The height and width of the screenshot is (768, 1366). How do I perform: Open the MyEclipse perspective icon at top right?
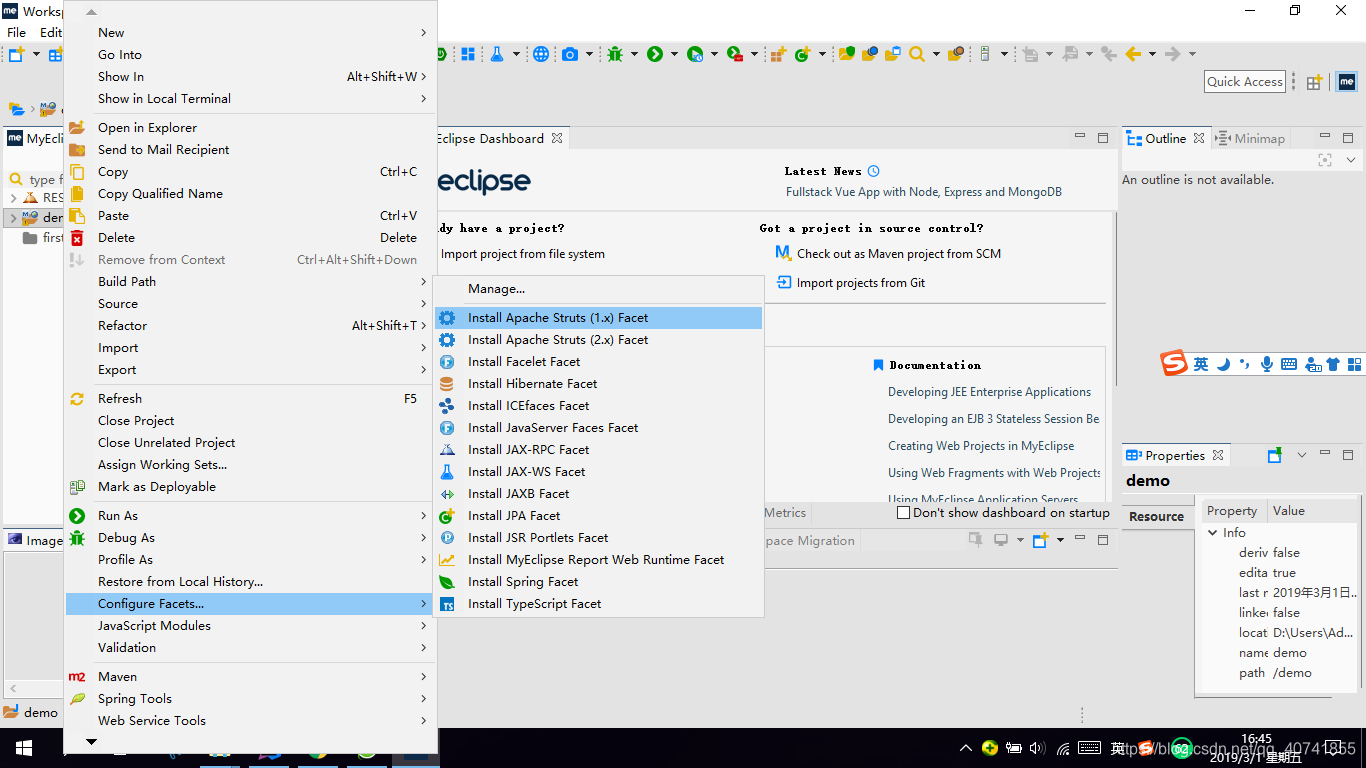coord(1347,81)
